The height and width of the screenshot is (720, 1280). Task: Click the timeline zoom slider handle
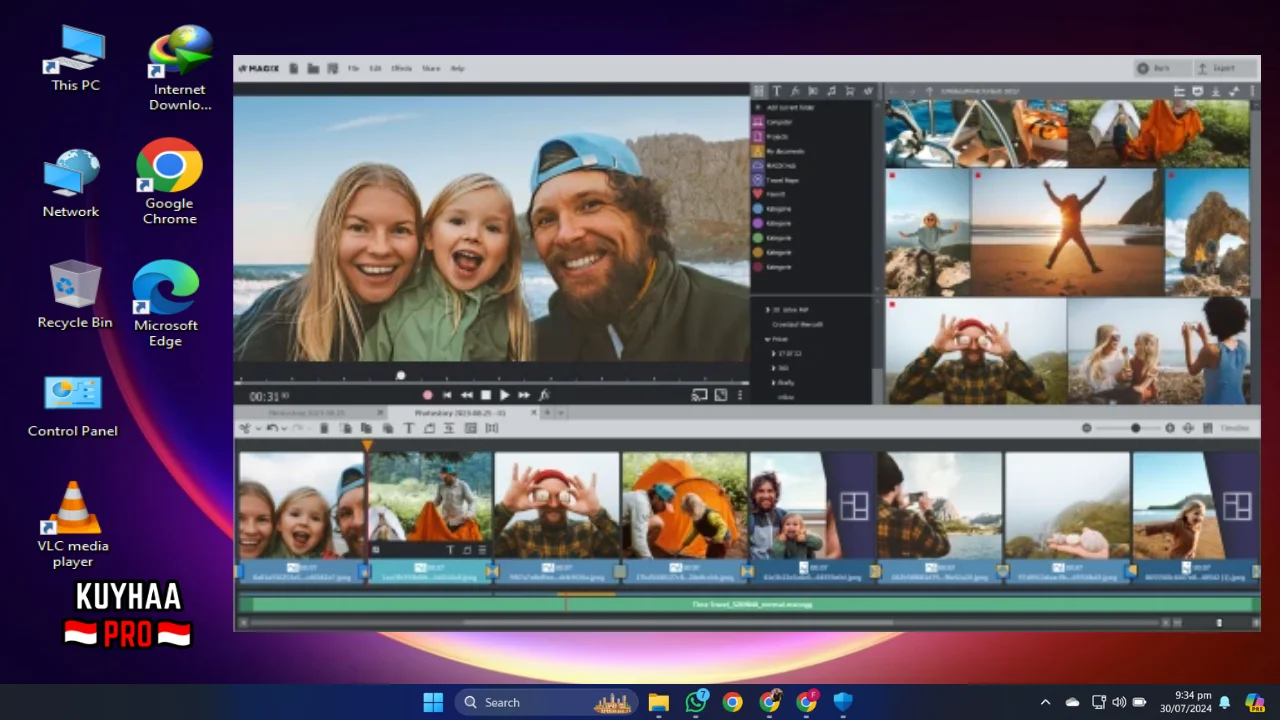tap(1135, 428)
